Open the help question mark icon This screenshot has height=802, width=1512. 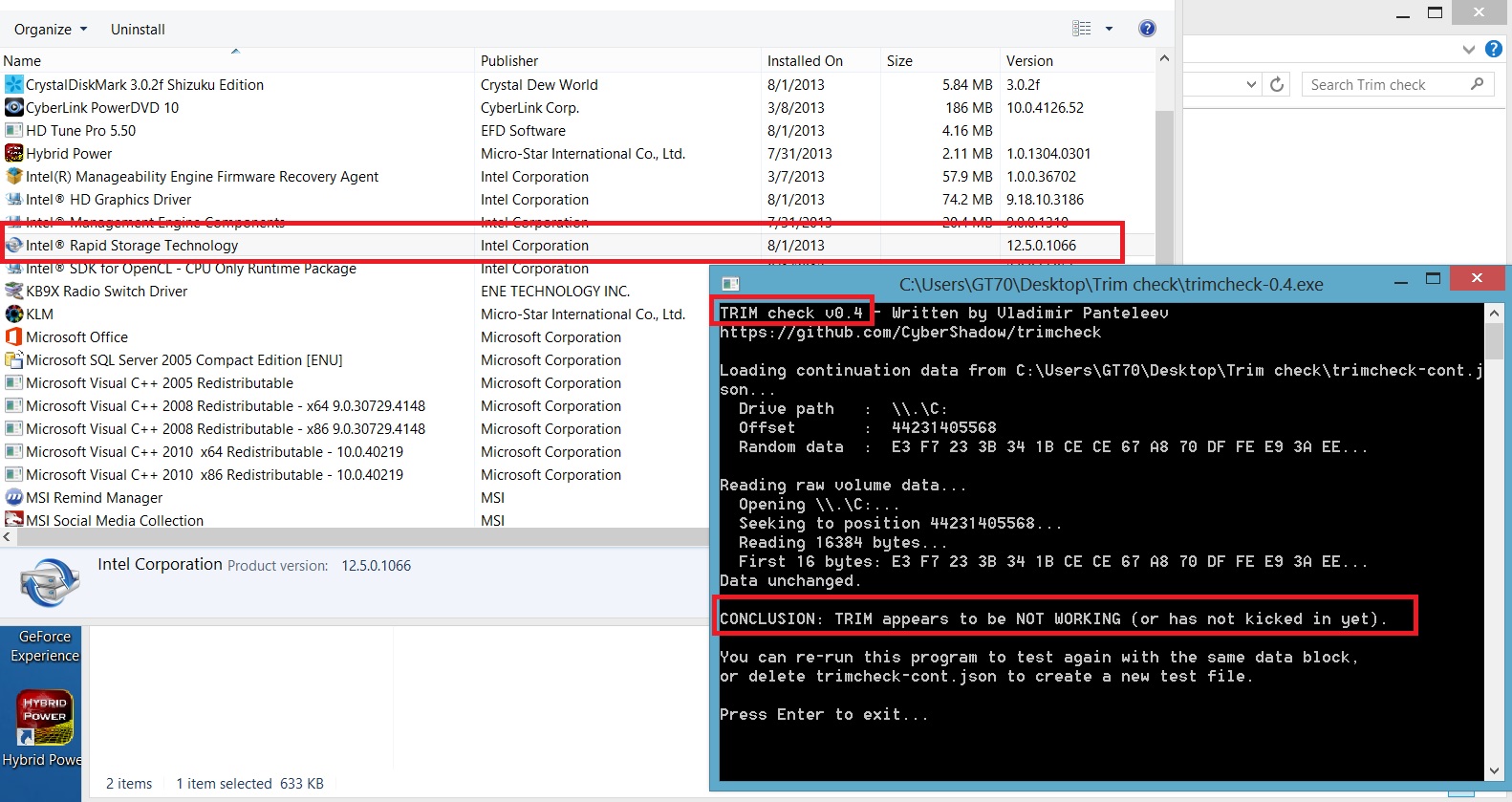coord(1147,29)
